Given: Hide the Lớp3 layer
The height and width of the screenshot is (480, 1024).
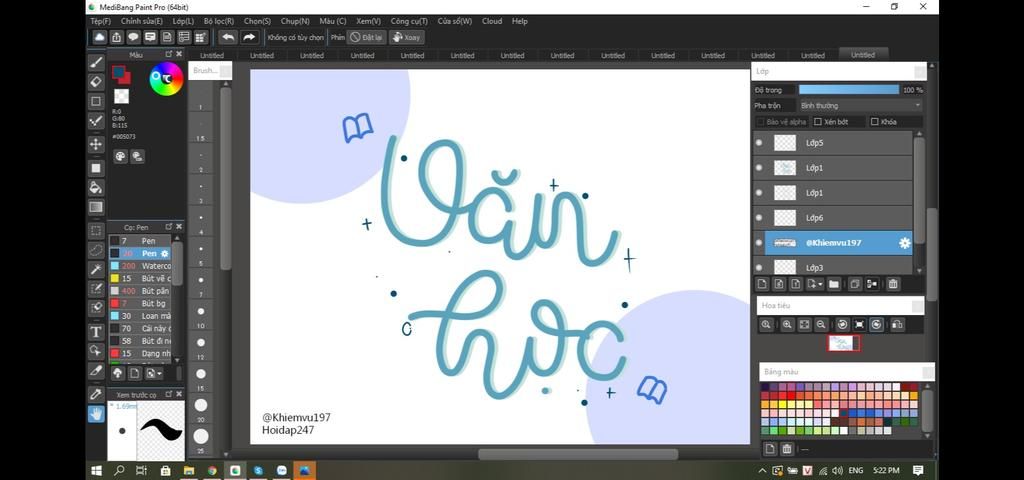Looking at the screenshot, I should pos(759,267).
